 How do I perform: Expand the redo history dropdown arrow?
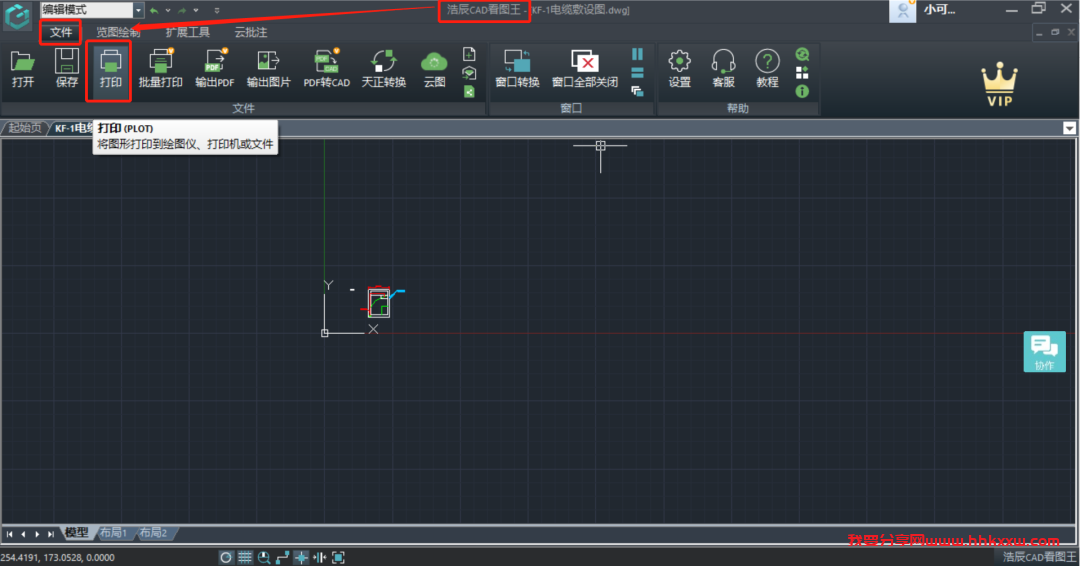pos(196,10)
